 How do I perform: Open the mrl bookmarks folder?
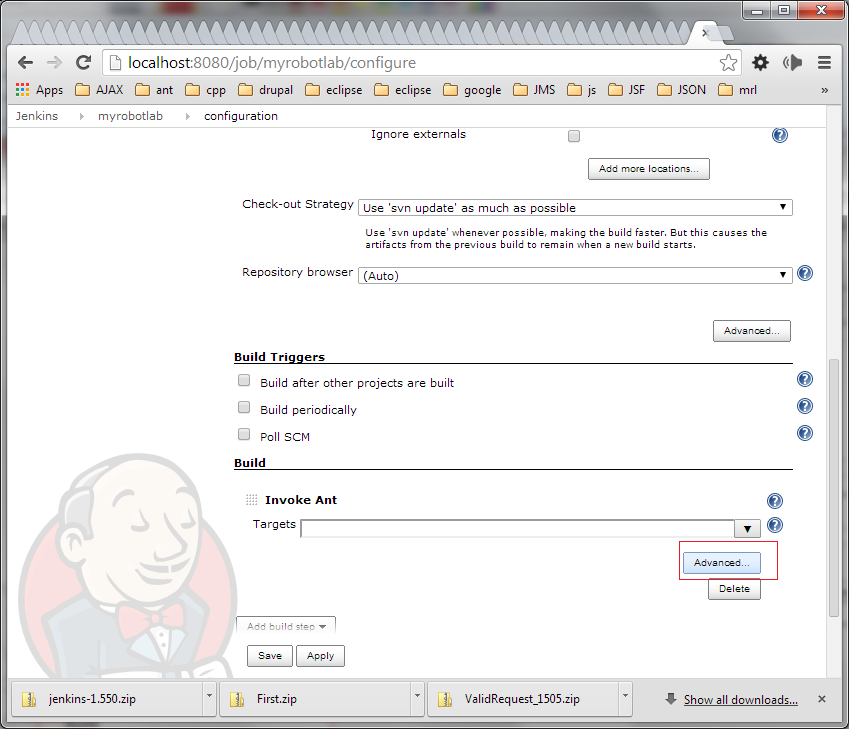click(x=737, y=90)
